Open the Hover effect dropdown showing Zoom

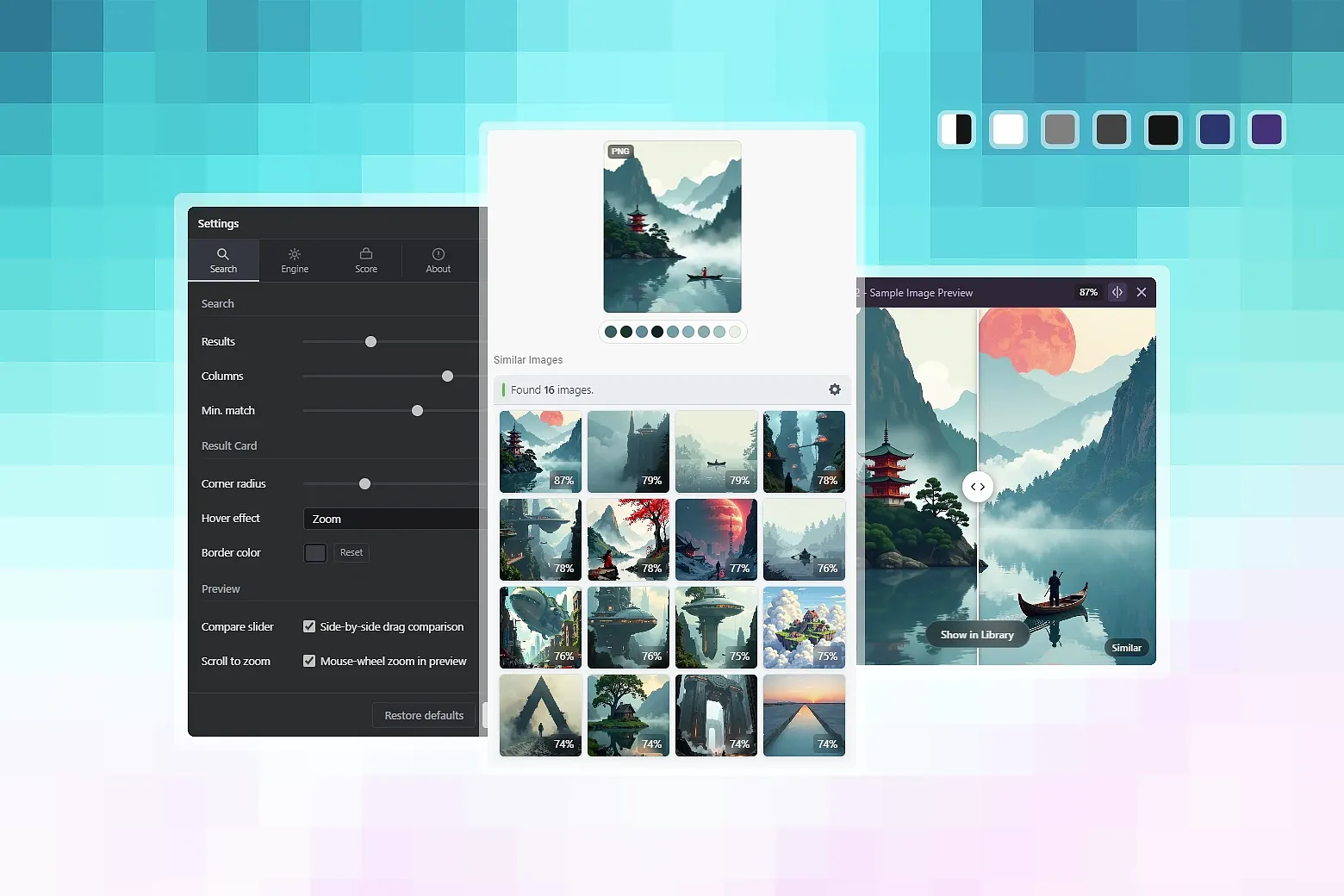point(392,519)
